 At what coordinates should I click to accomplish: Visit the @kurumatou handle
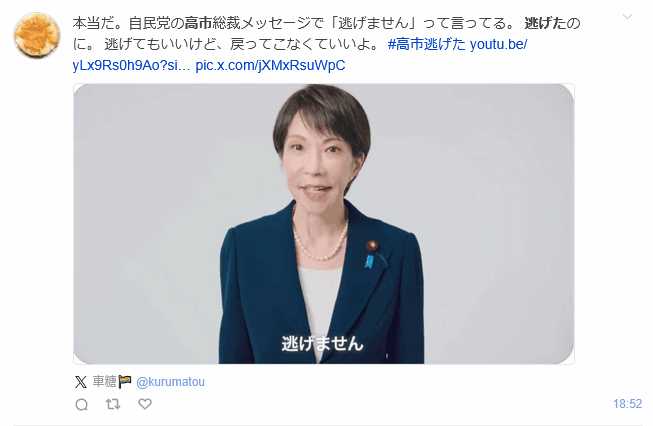coord(170,382)
